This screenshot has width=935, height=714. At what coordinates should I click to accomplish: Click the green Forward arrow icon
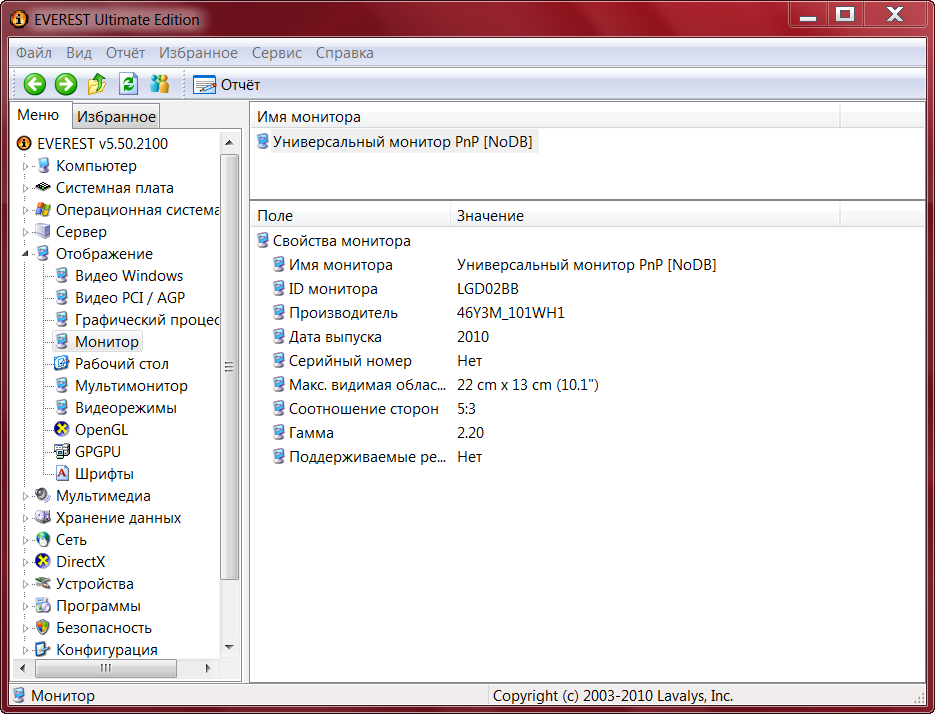tap(66, 85)
